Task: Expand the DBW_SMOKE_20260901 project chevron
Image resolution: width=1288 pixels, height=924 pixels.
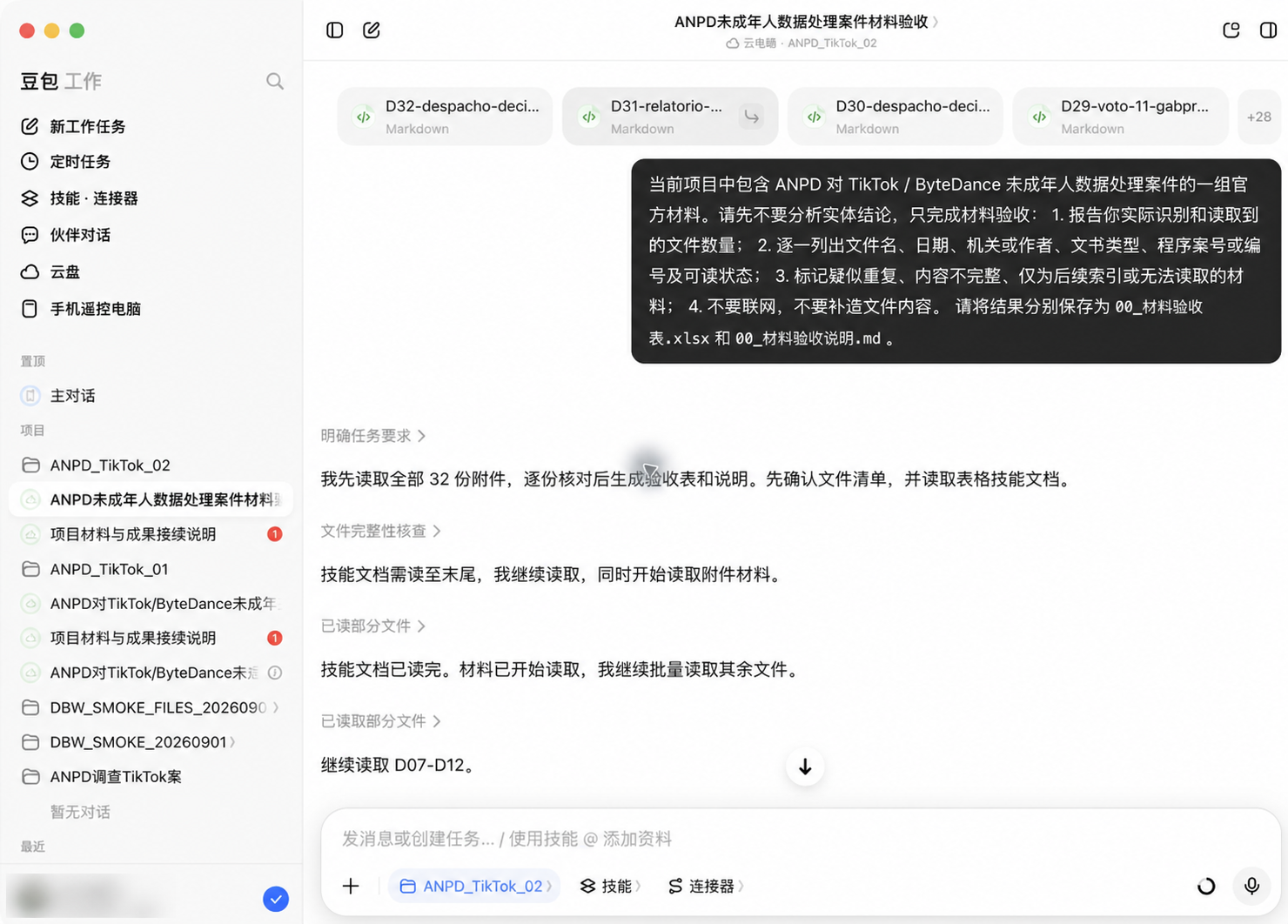Action: point(232,742)
